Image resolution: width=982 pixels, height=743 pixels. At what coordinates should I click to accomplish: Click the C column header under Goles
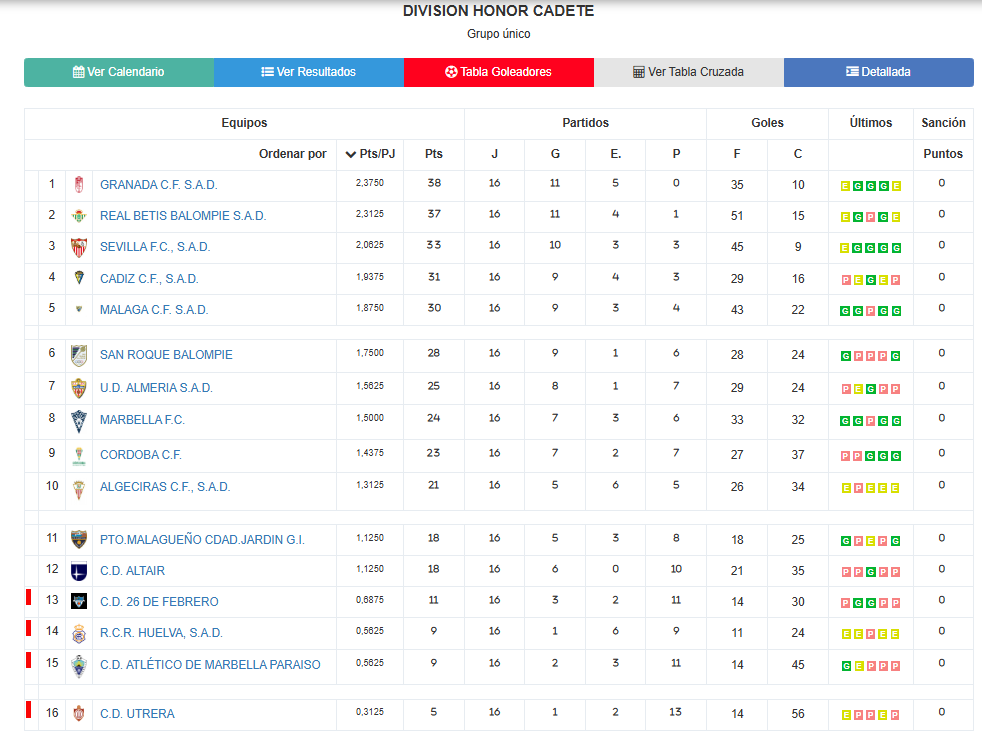pyautogui.click(x=797, y=154)
